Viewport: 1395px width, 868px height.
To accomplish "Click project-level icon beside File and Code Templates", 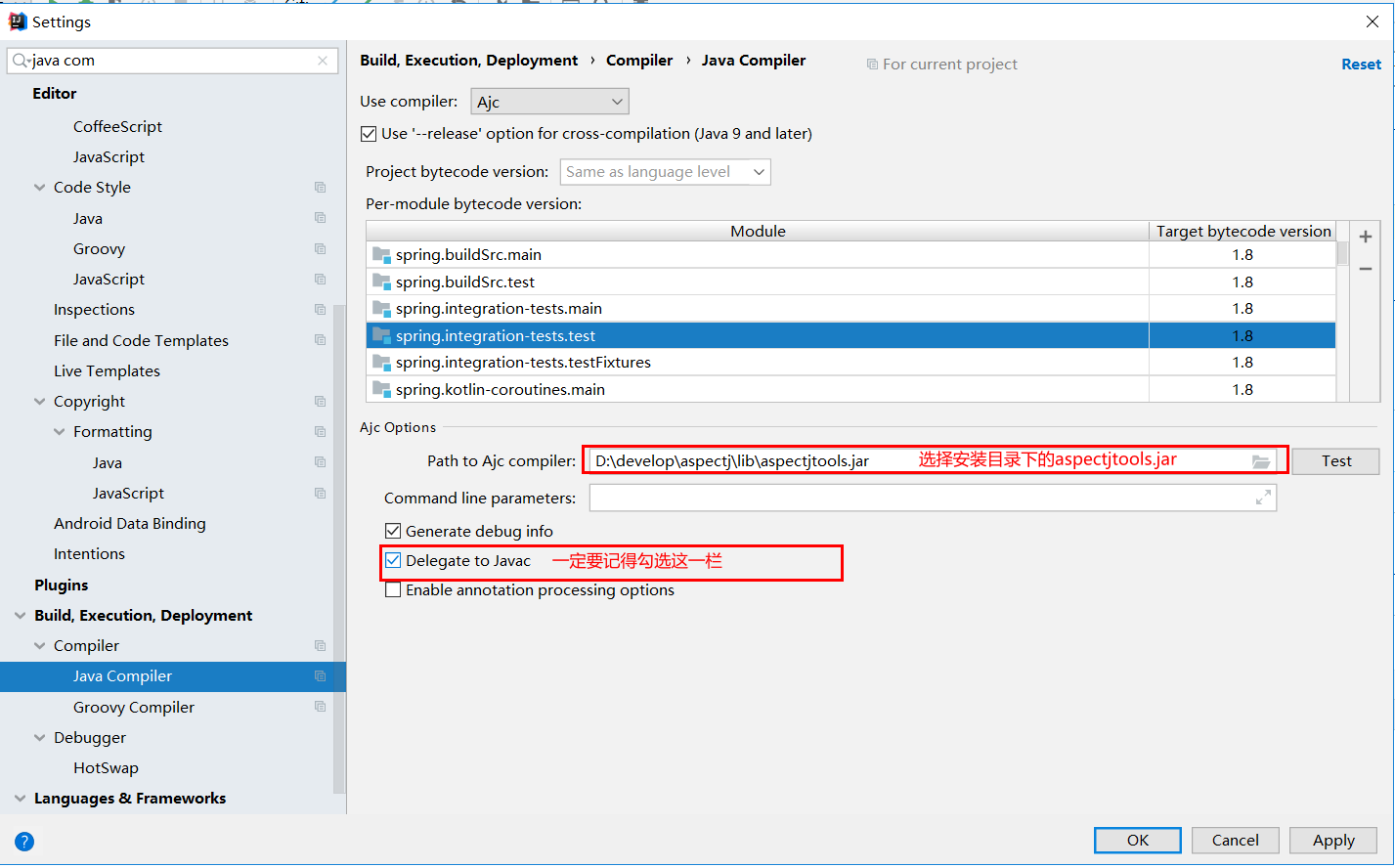I will click(x=320, y=340).
